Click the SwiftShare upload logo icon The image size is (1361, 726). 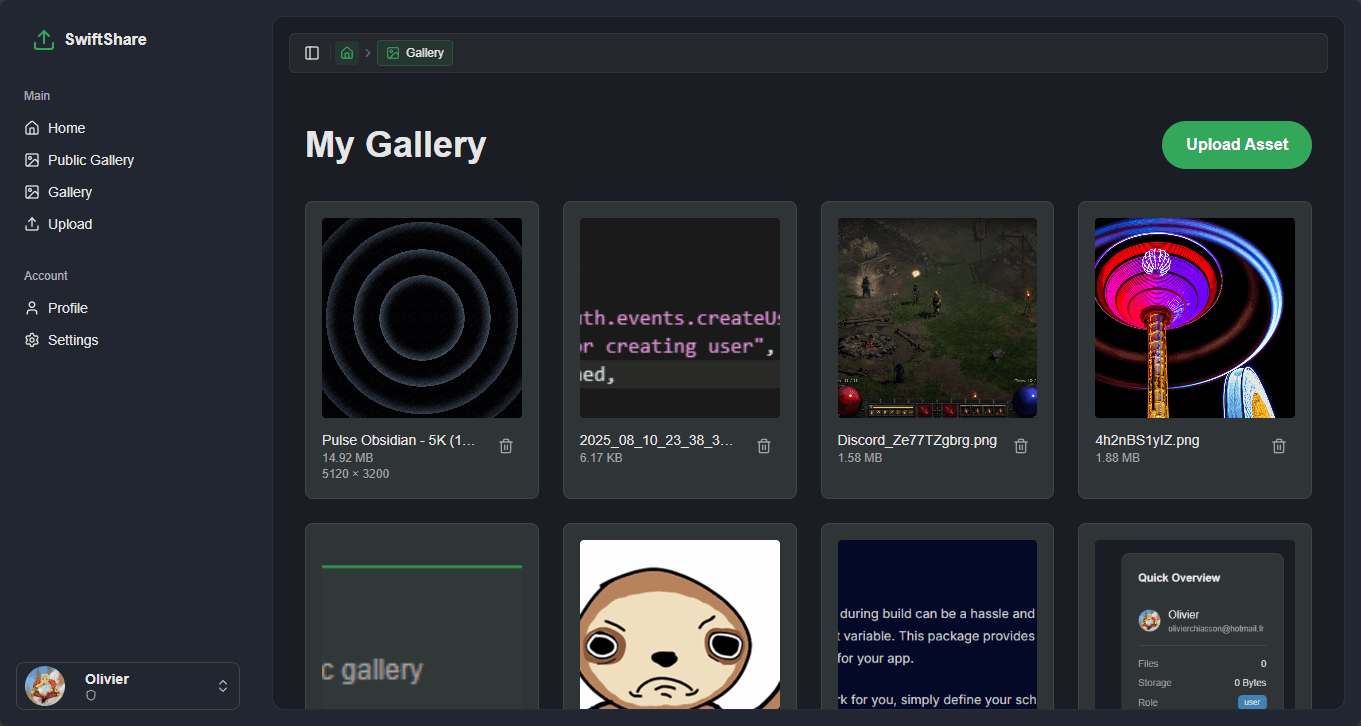pos(43,40)
